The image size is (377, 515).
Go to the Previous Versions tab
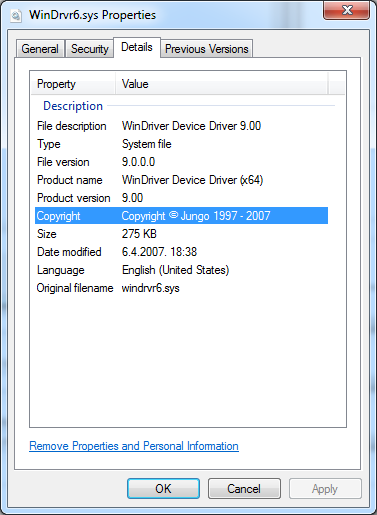206,49
